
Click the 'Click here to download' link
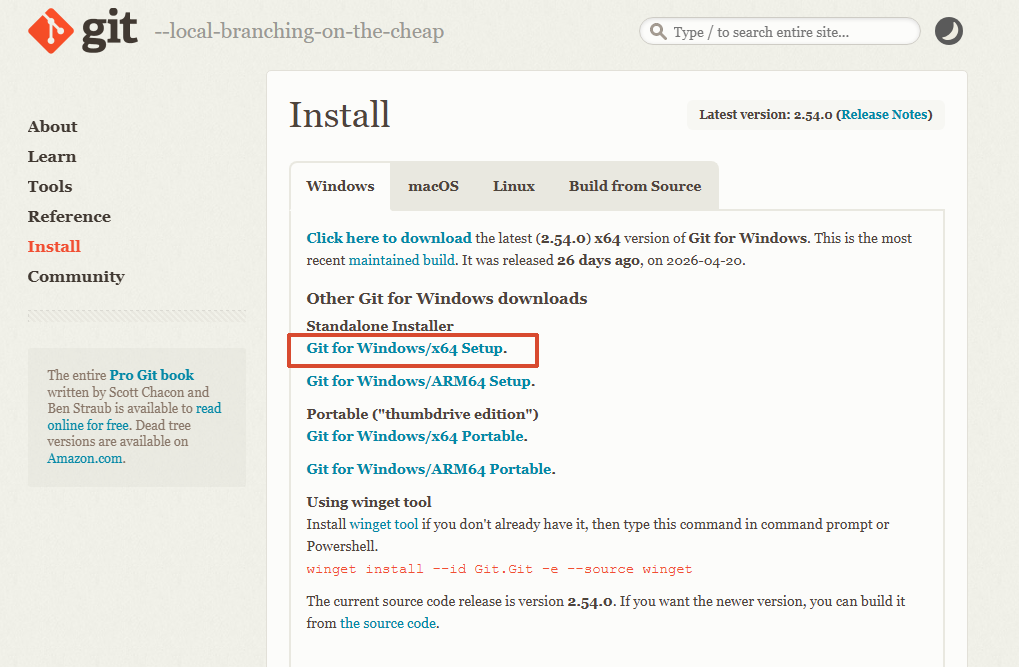pos(389,238)
